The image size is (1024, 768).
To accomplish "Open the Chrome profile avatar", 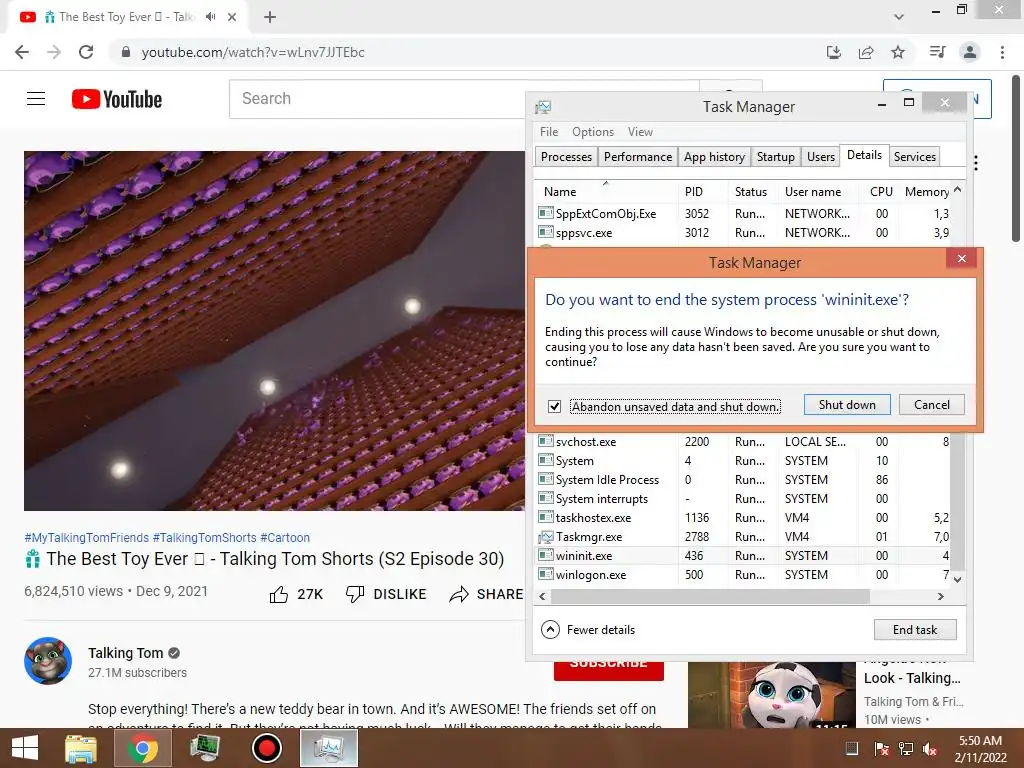I will pos(970,52).
